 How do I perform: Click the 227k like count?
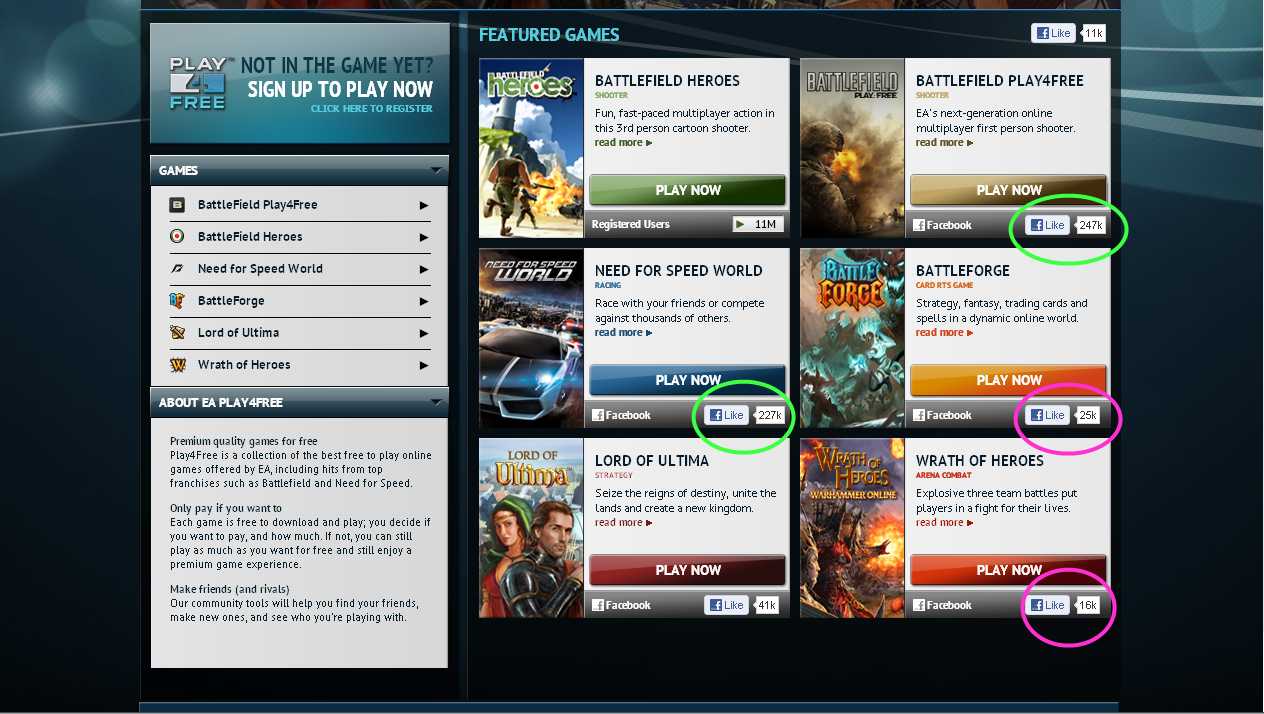point(769,415)
